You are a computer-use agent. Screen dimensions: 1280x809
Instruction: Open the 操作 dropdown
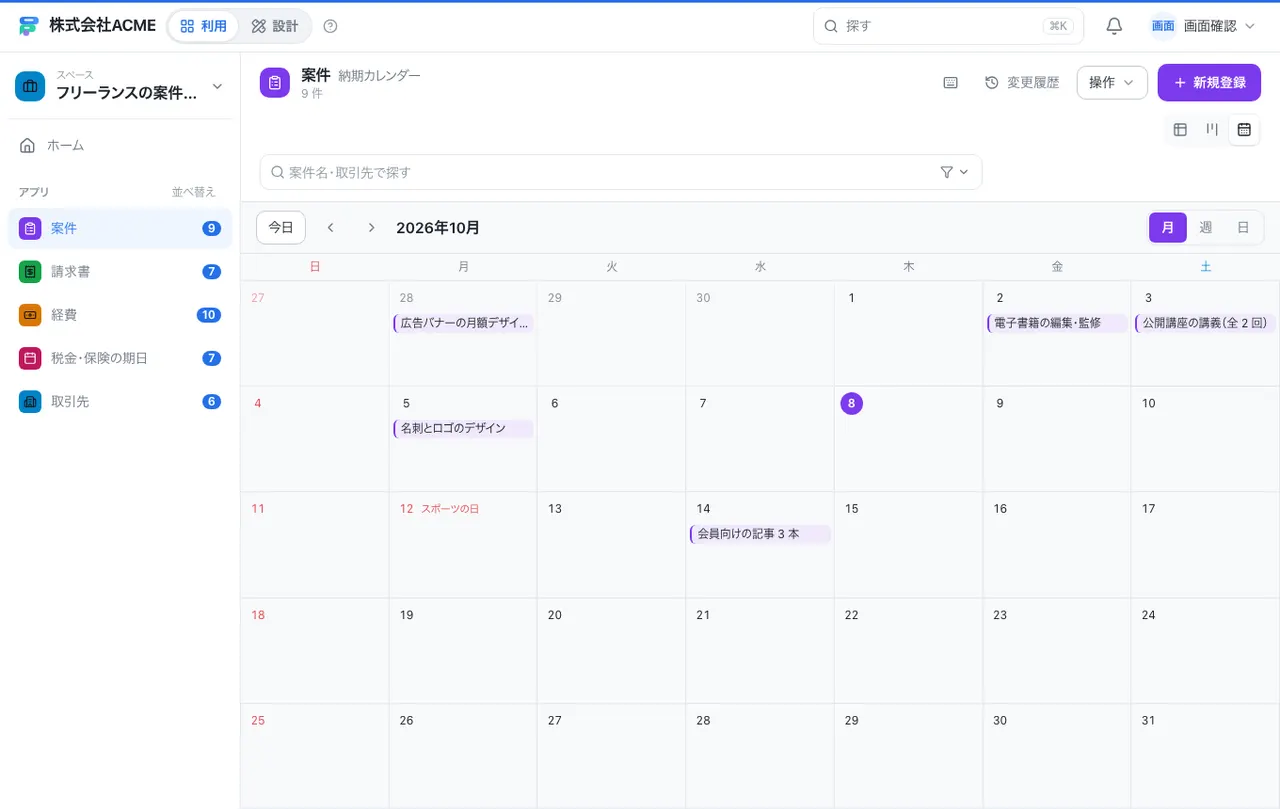[1112, 83]
